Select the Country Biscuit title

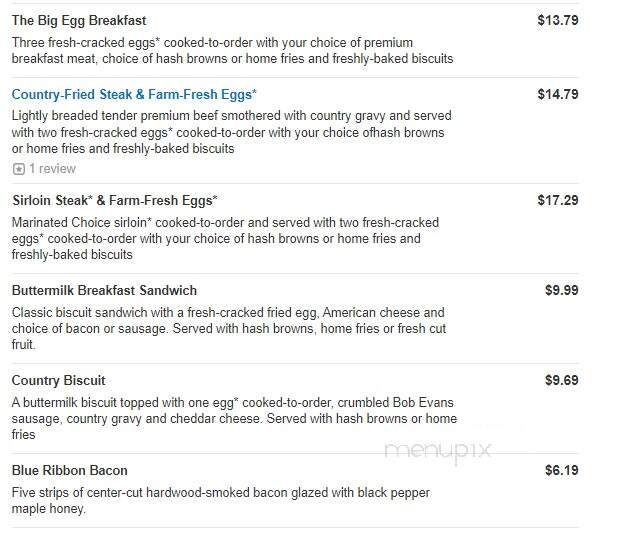[x=59, y=381]
